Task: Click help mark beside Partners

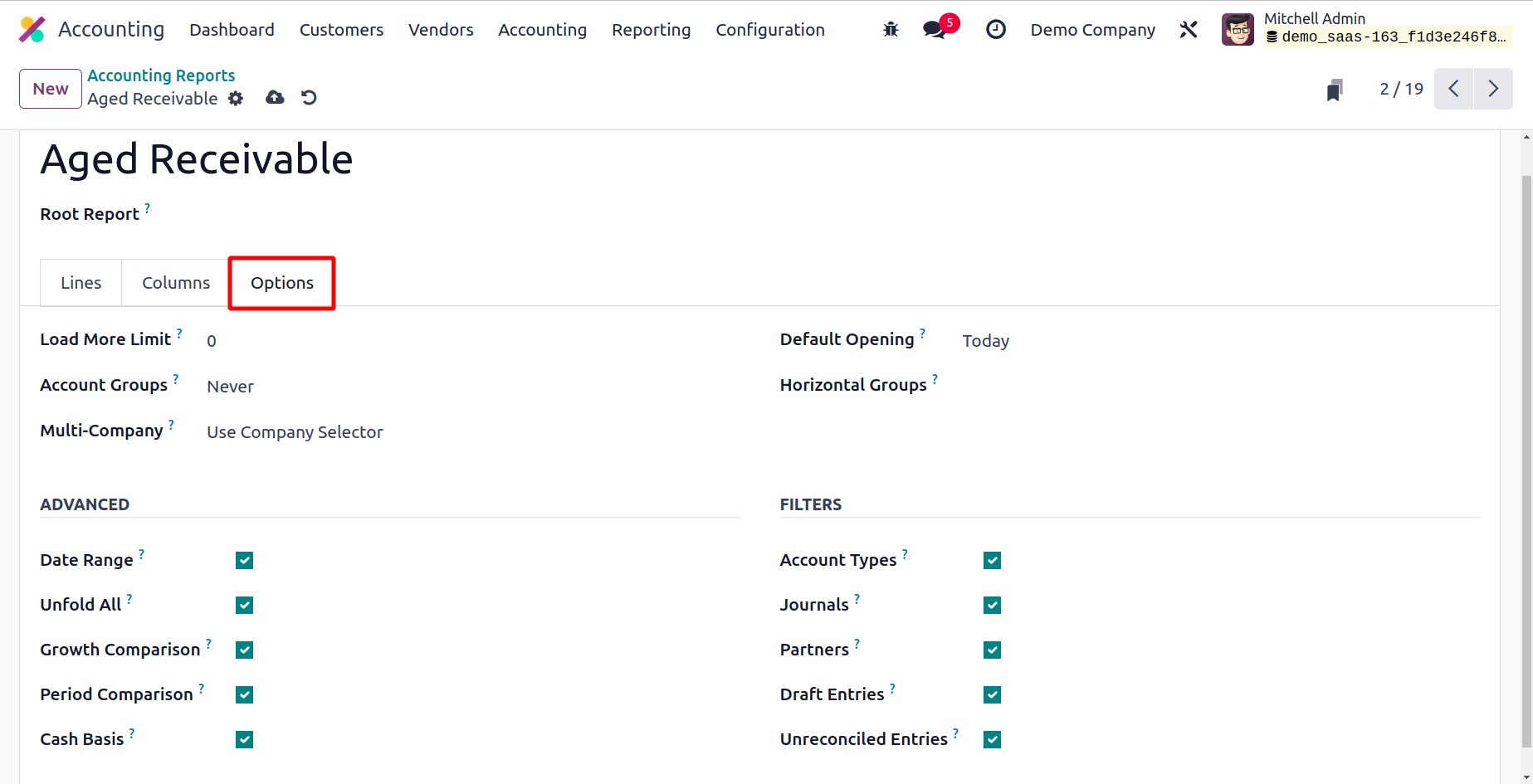Action: click(857, 644)
